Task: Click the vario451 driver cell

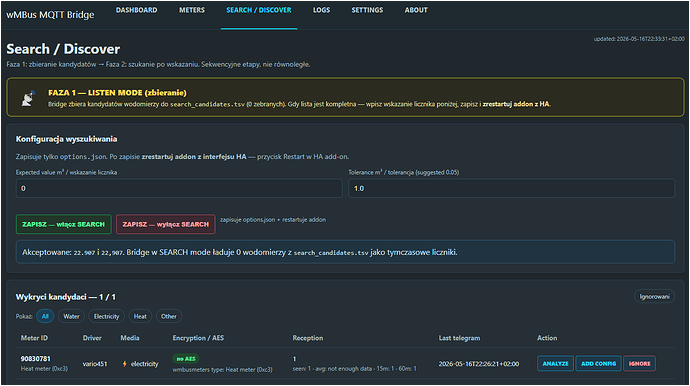Action: (95, 364)
